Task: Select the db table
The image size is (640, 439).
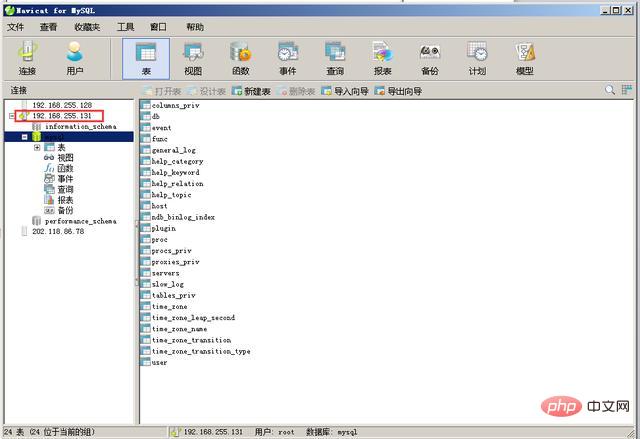Action: (x=156, y=117)
